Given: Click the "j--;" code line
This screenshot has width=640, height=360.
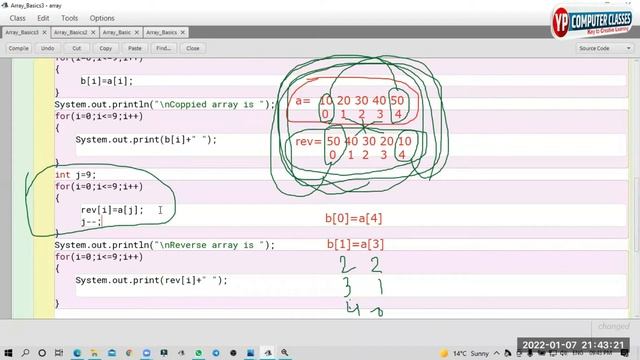Looking at the screenshot, I should (x=91, y=222).
